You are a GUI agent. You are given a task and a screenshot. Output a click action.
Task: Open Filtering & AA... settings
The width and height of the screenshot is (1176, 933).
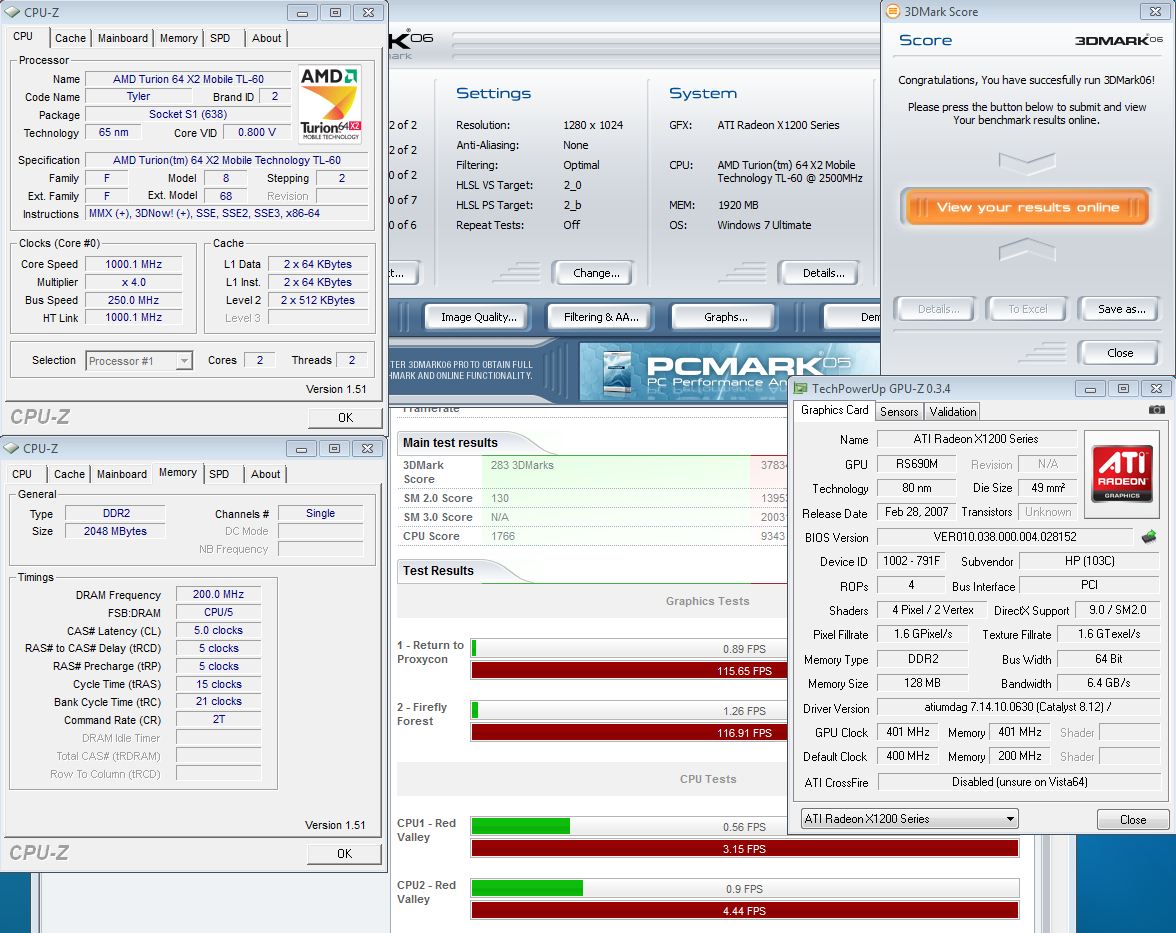point(601,317)
